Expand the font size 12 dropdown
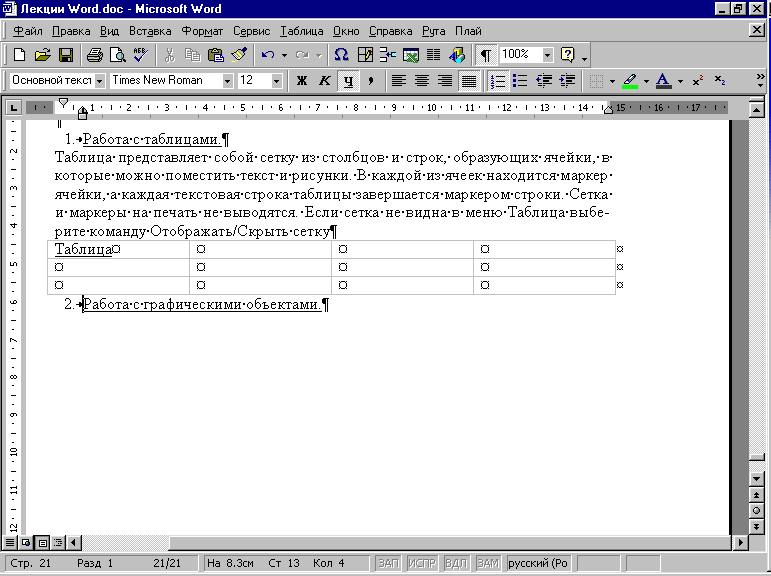 coord(277,81)
